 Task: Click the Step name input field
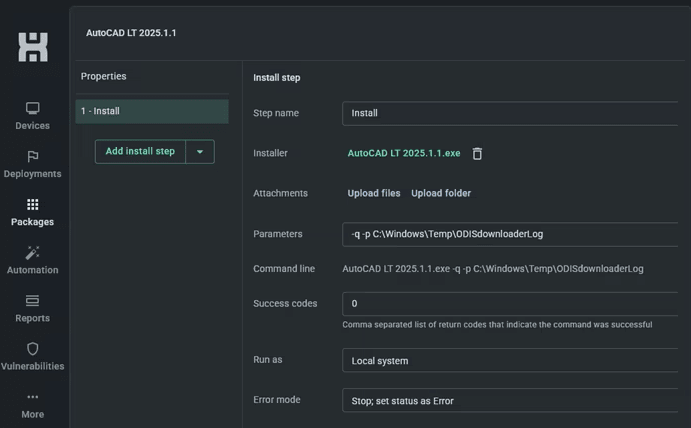pos(510,113)
